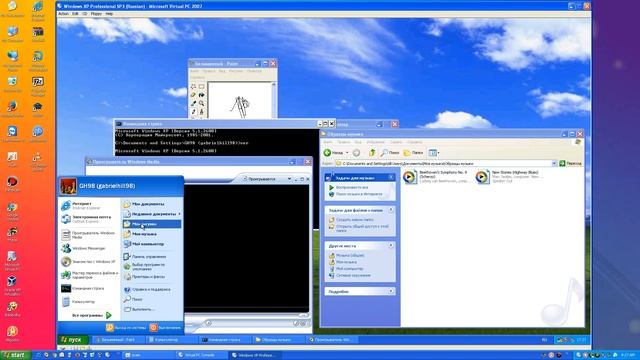Image resolution: width=640 pixels, height=360 pixels.
Task: Collapse Задачи для файлов и папок panel
Action: pos(391,210)
